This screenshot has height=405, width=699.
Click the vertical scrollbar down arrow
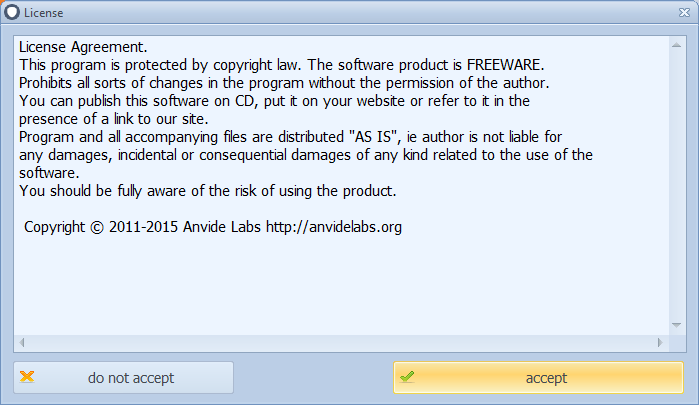coord(677,326)
